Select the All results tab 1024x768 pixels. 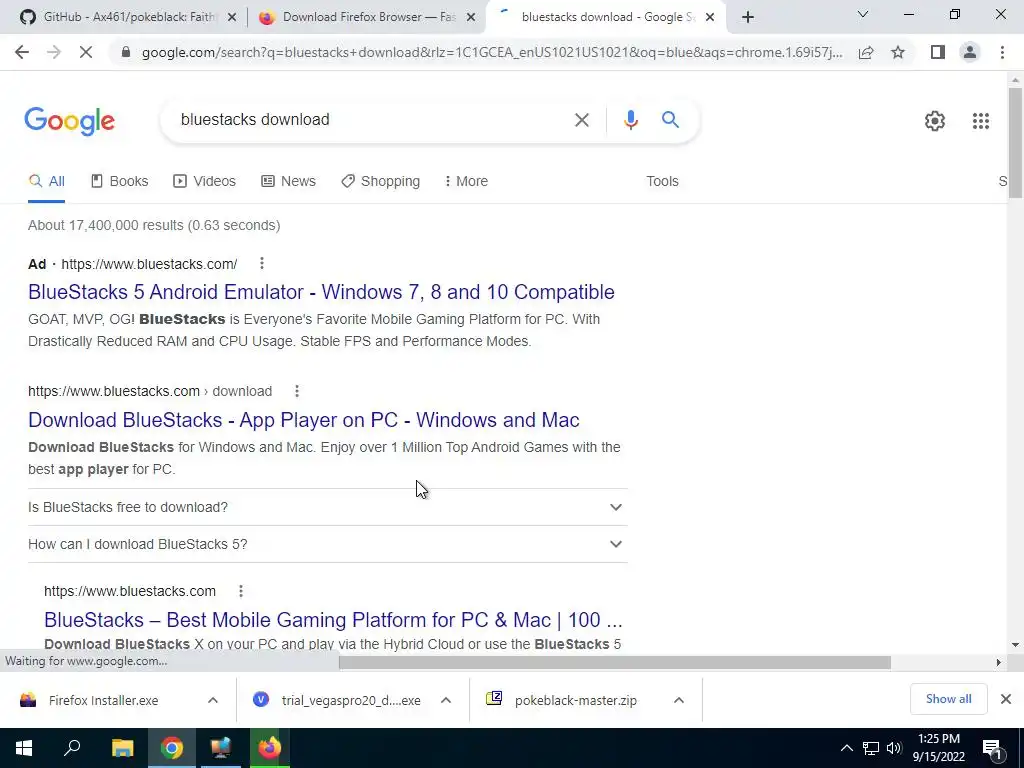pos(46,181)
